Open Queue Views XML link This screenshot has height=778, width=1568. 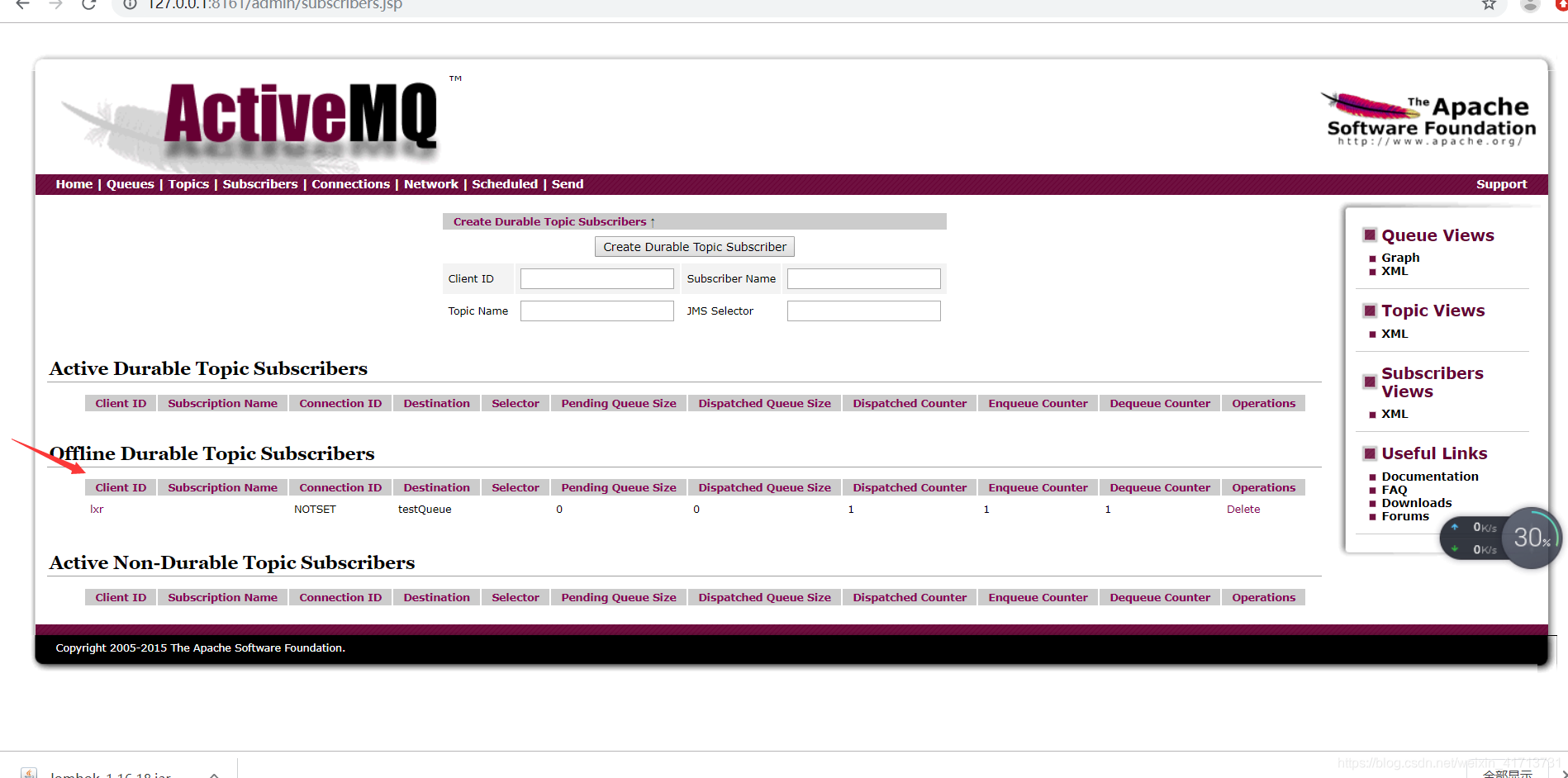(x=1395, y=271)
